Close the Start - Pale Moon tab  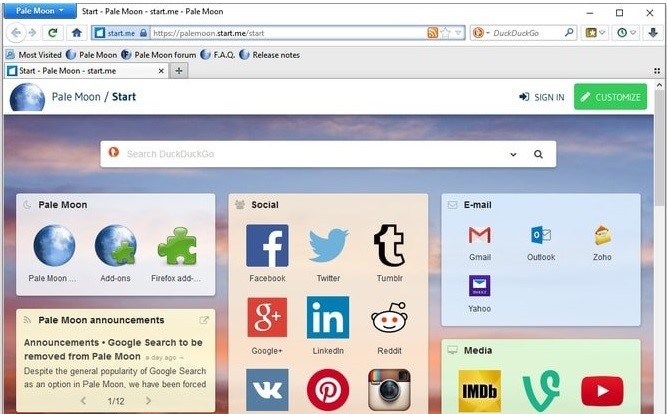[x=161, y=71]
